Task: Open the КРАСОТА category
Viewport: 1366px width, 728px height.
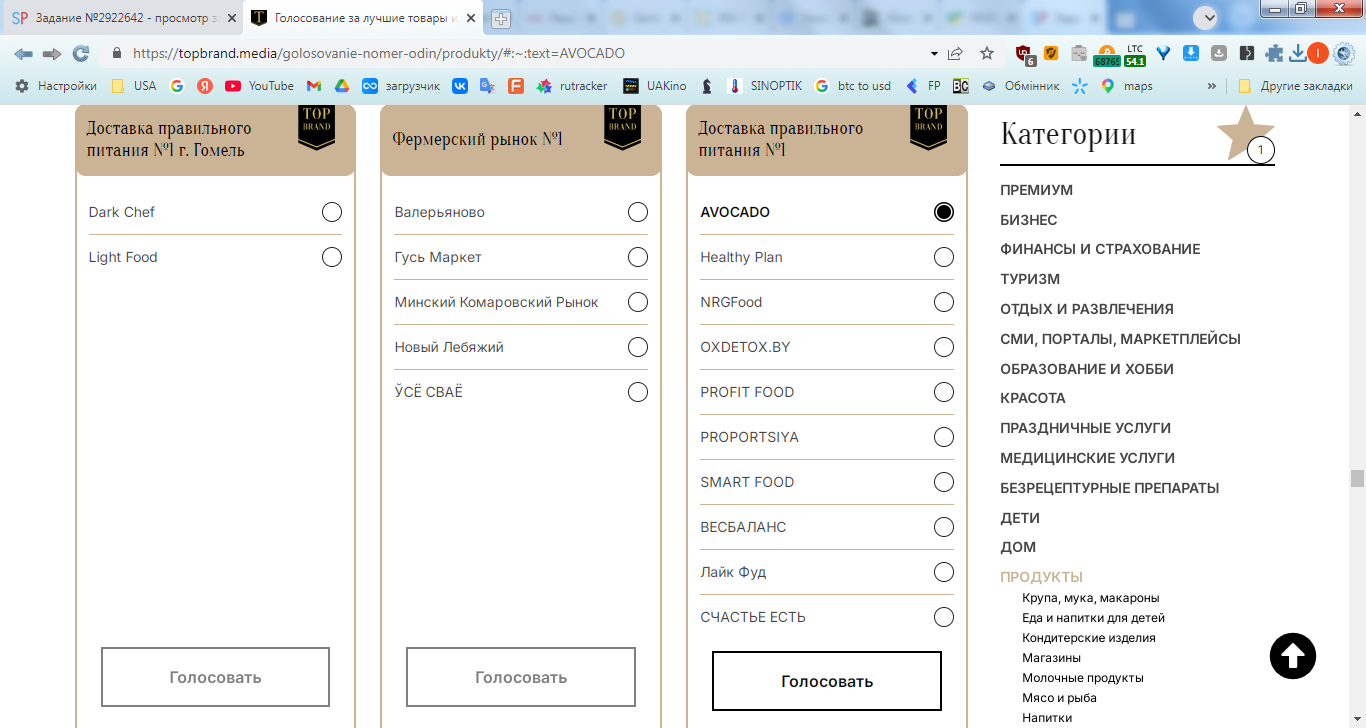Action: coord(1033,398)
